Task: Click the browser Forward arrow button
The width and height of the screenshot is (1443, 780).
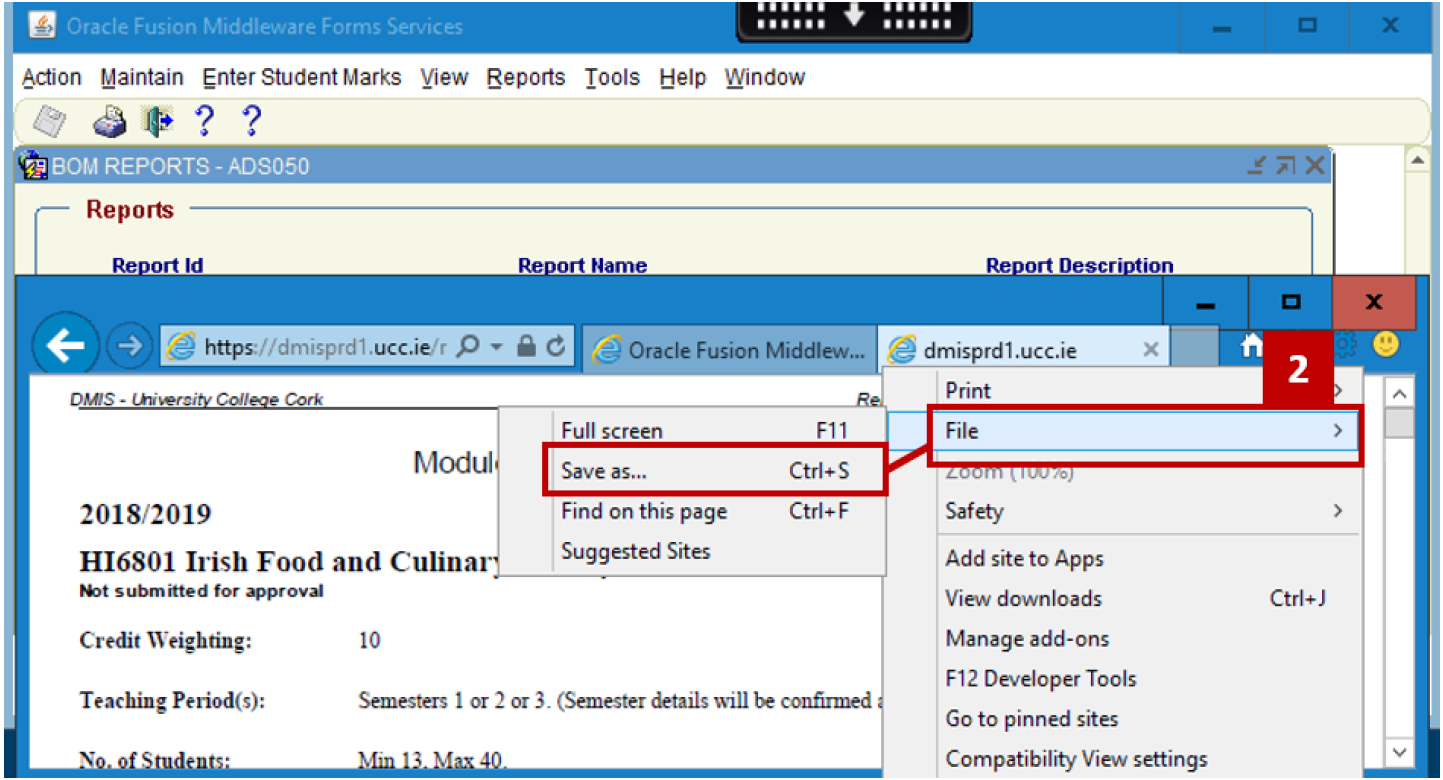Action: pos(126,347)
